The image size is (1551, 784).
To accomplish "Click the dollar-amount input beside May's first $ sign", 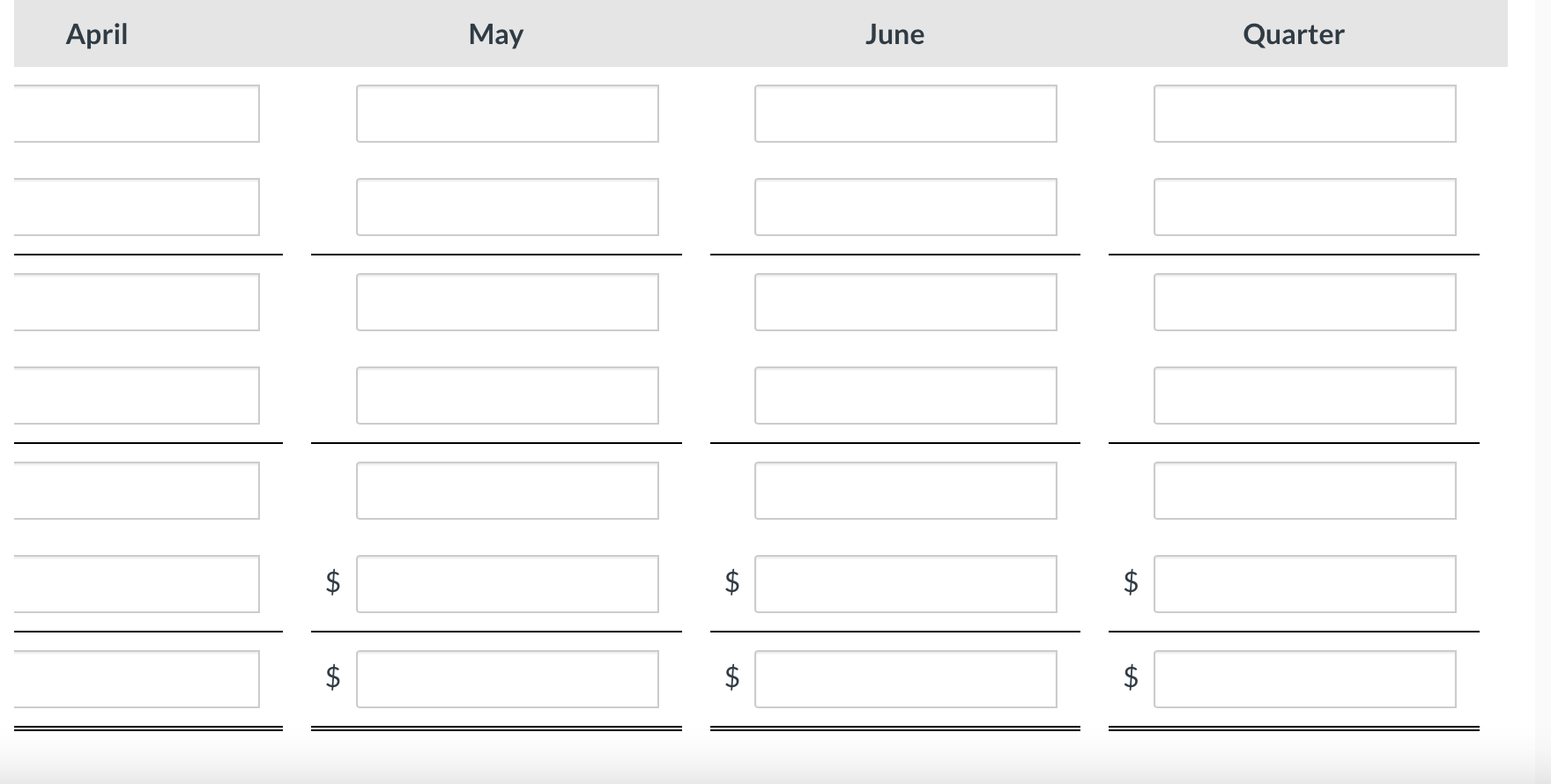I will coord(507,584).
